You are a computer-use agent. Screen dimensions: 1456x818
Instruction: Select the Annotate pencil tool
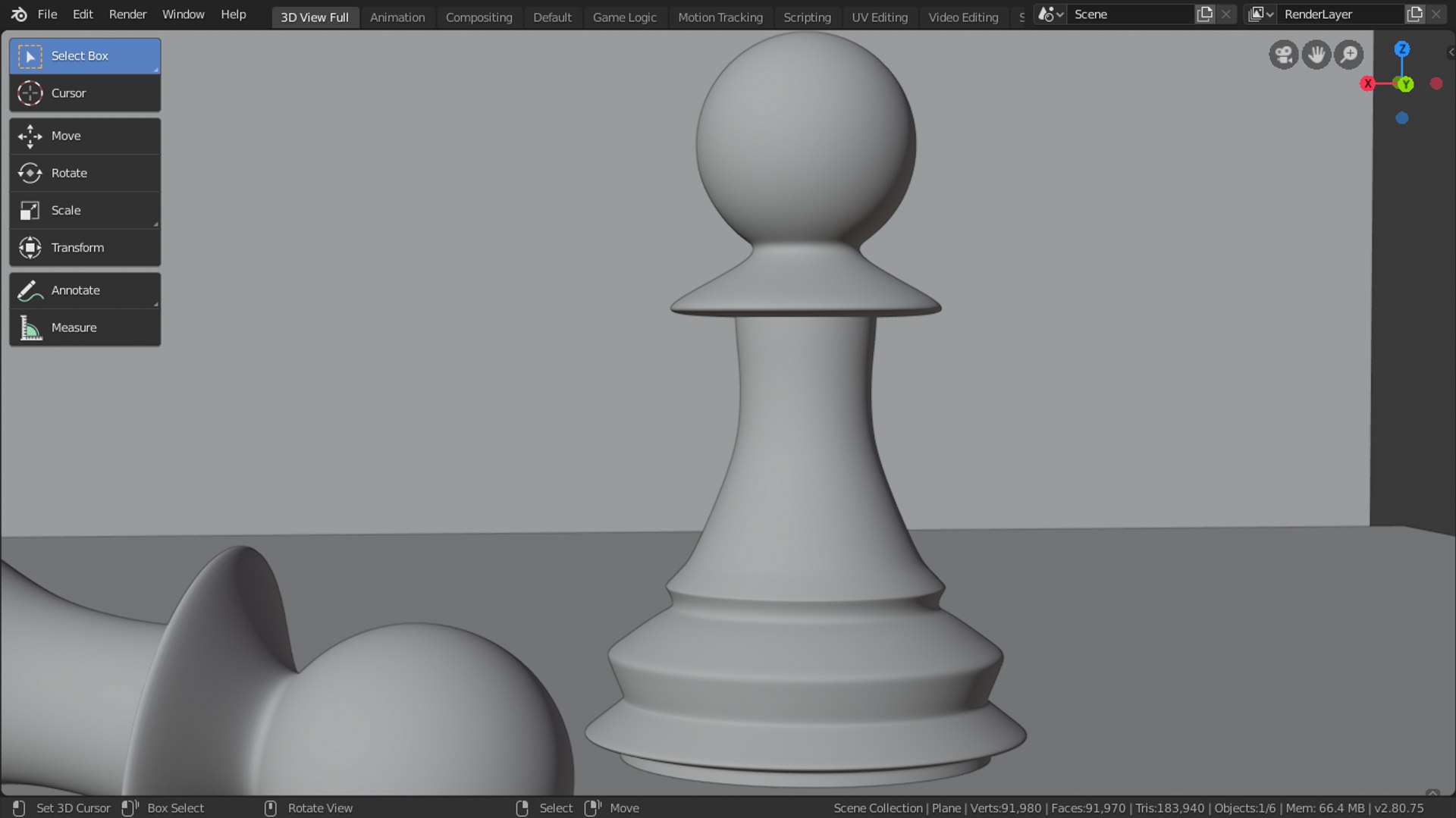click(x=85, y=290)
